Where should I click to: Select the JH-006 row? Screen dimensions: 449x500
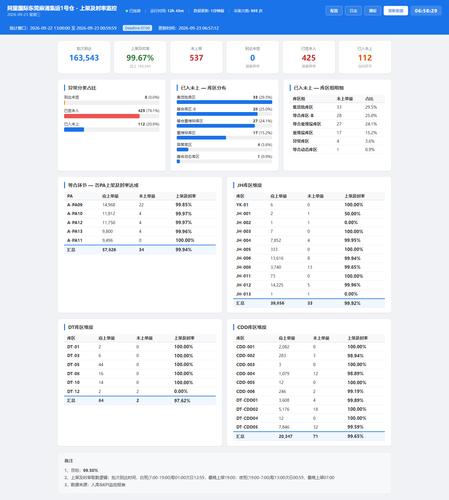(x=309, y=258)
